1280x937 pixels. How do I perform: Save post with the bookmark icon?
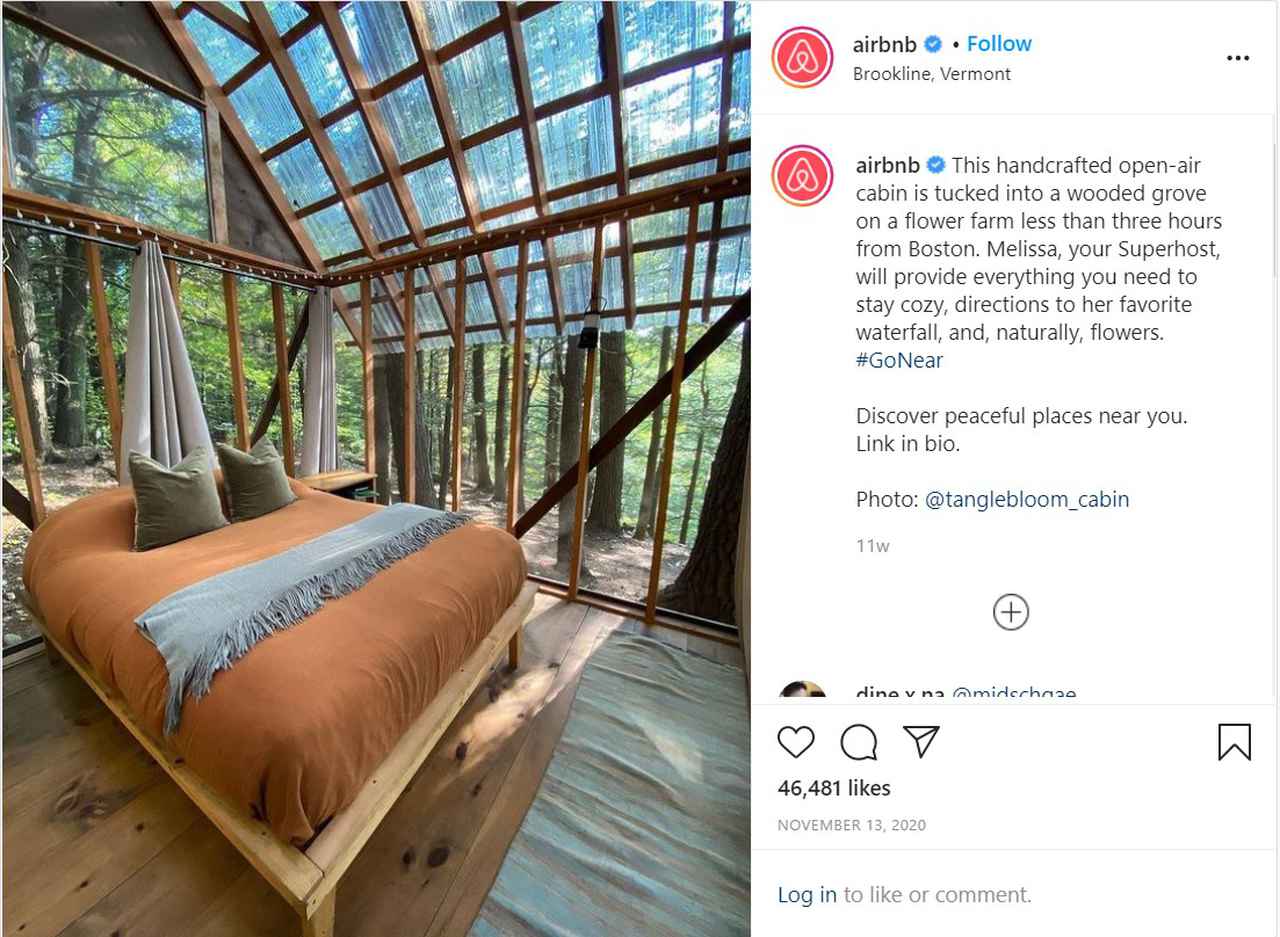pos(1234,742)
